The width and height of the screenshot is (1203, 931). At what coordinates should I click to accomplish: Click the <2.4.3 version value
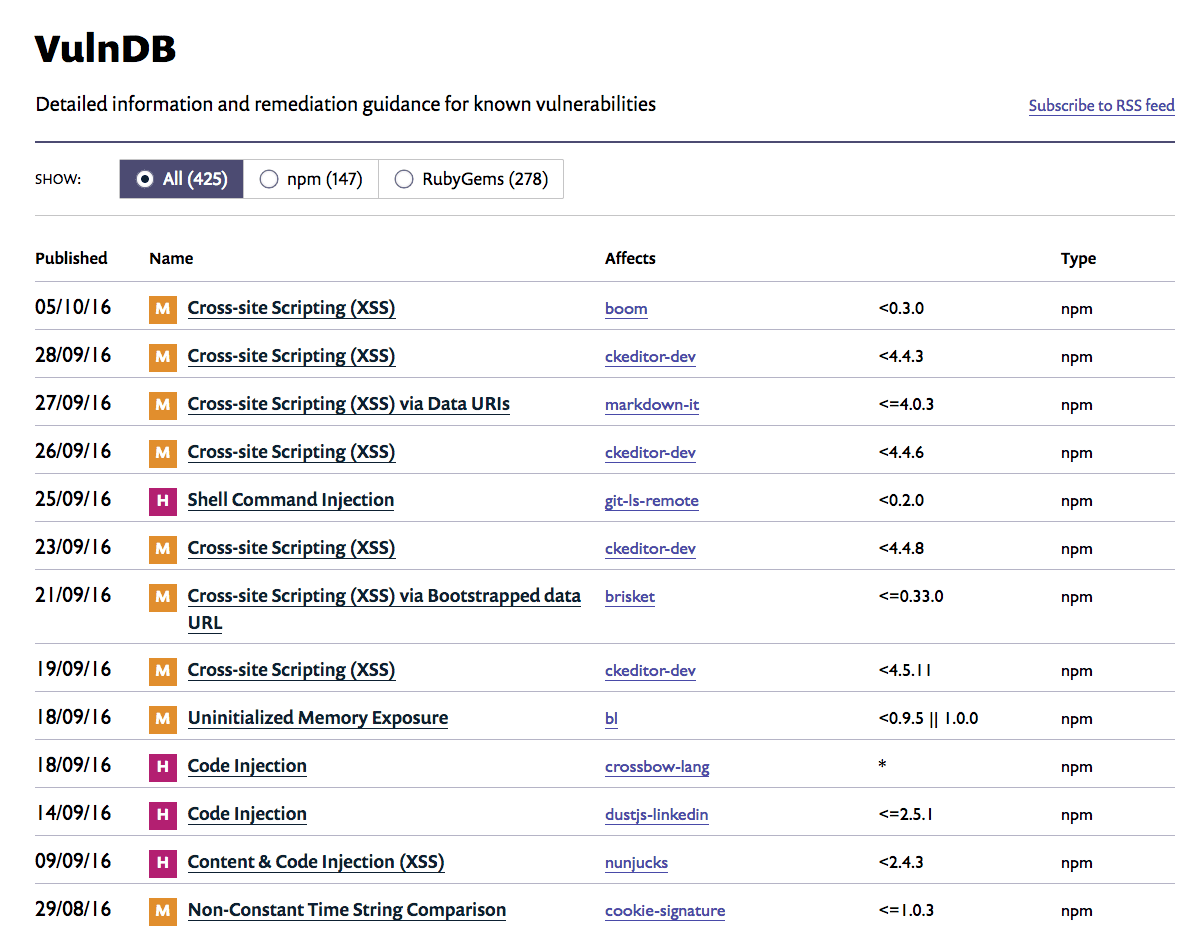coord(901,863)
